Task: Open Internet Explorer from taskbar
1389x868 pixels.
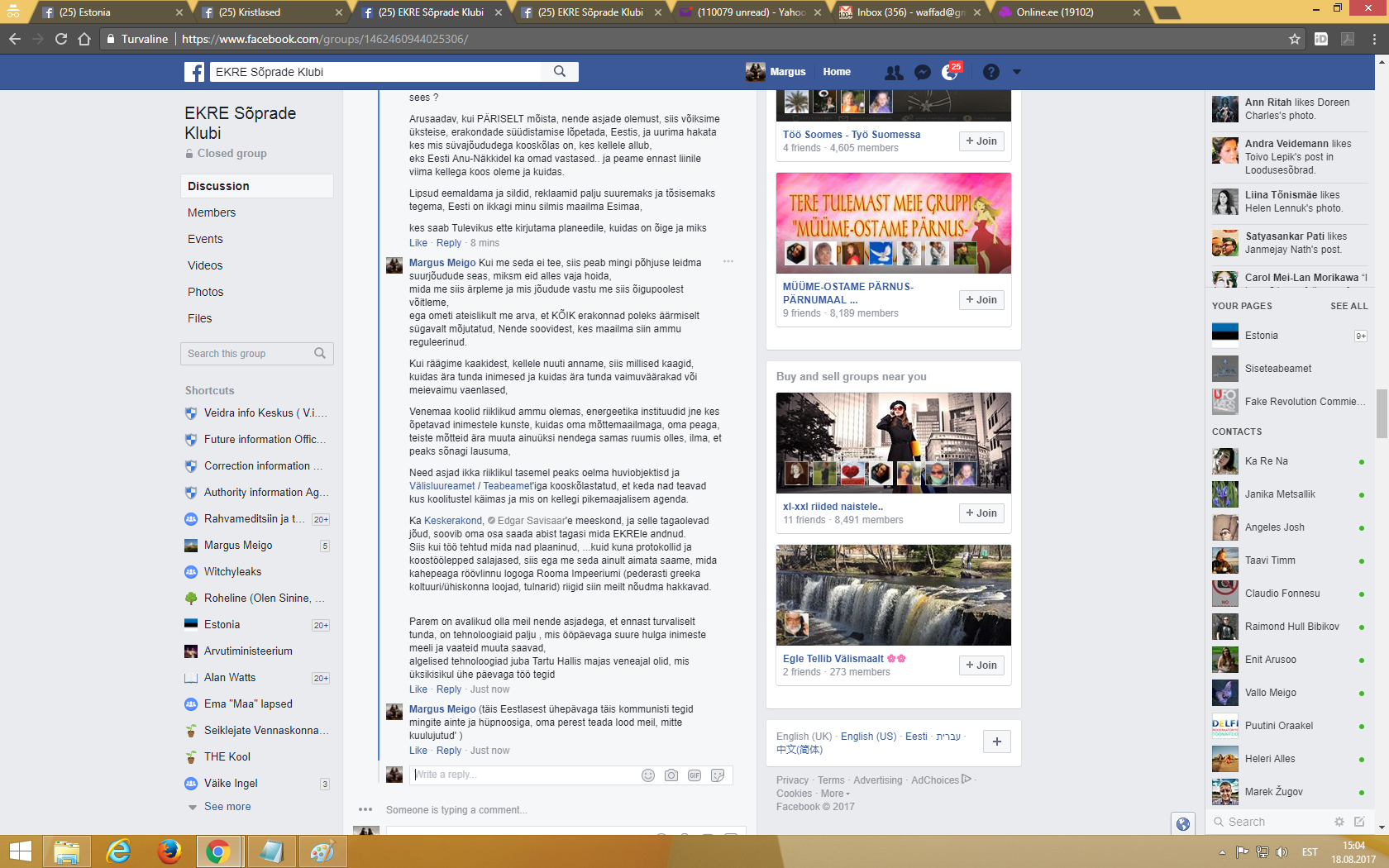Action: 118,851
